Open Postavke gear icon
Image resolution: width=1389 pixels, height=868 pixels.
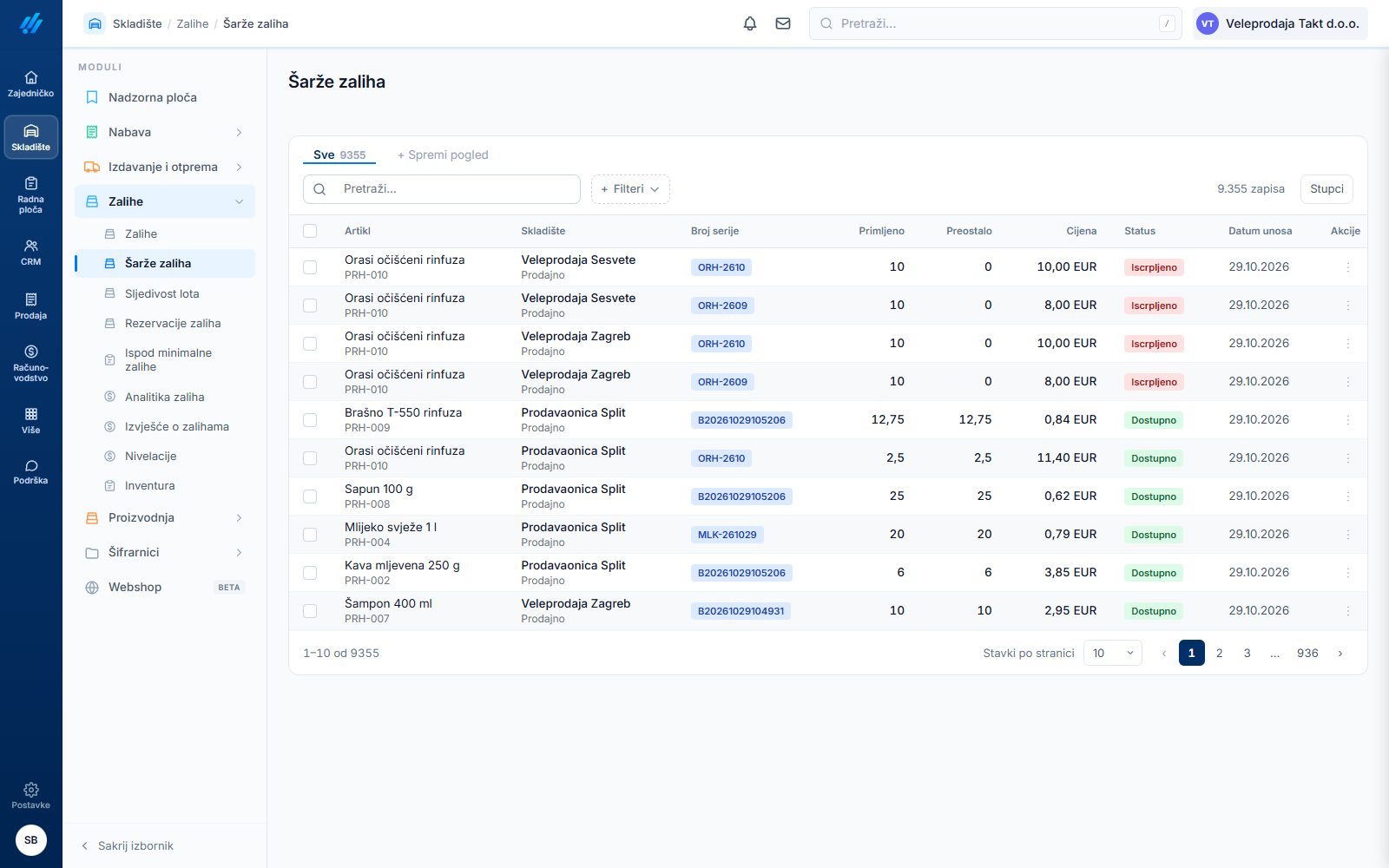31,795
